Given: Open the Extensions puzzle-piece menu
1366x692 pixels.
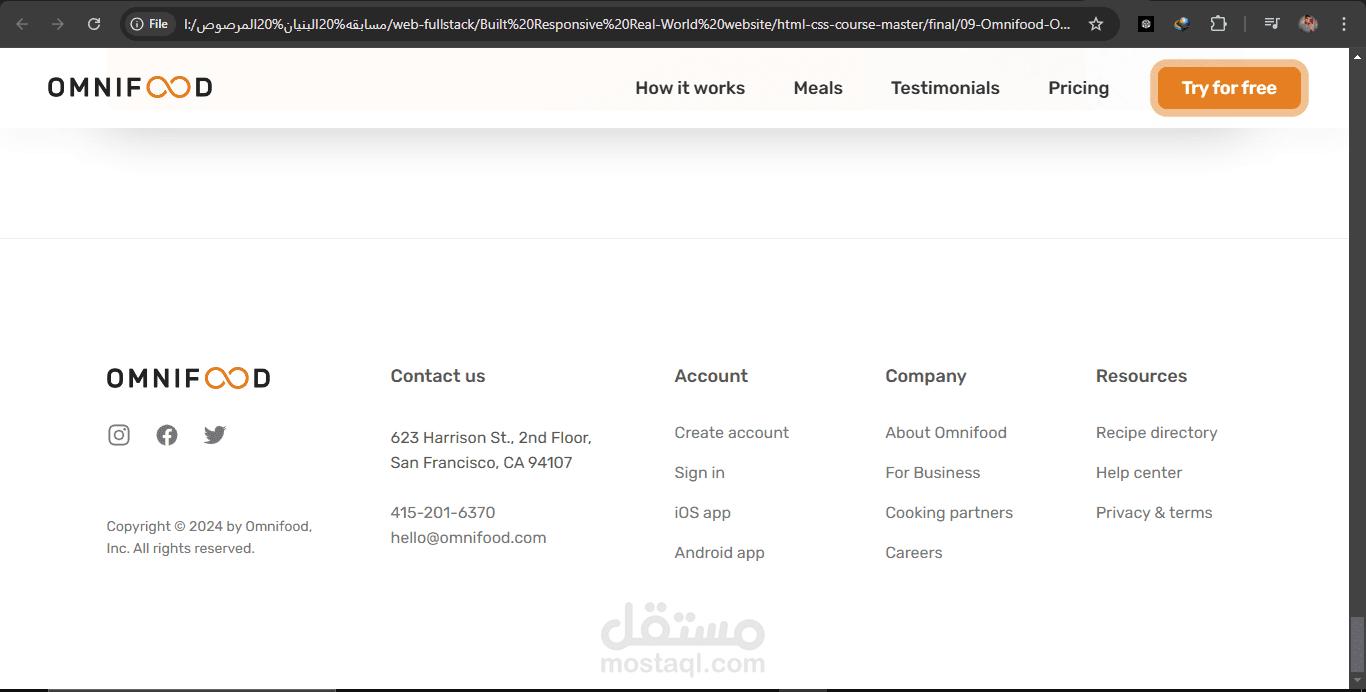Looking at the screenshot, I should (x=1218, y=24).
